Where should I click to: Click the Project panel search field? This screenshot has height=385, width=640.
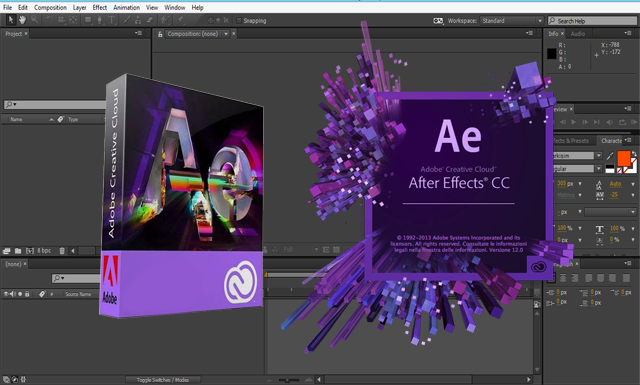55,105
